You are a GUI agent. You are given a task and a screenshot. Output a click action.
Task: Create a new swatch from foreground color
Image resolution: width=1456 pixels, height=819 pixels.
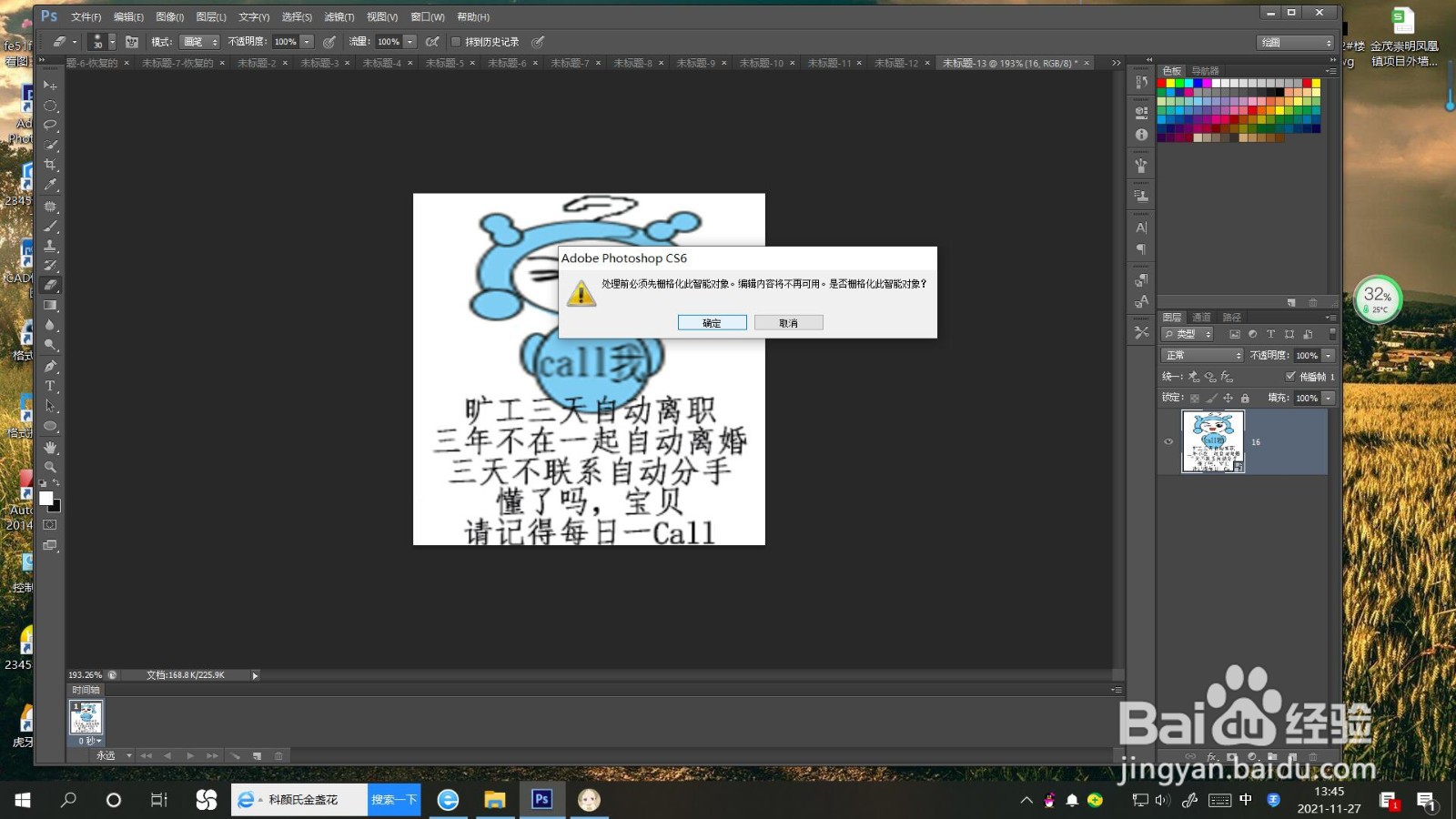coord(1291,302)
